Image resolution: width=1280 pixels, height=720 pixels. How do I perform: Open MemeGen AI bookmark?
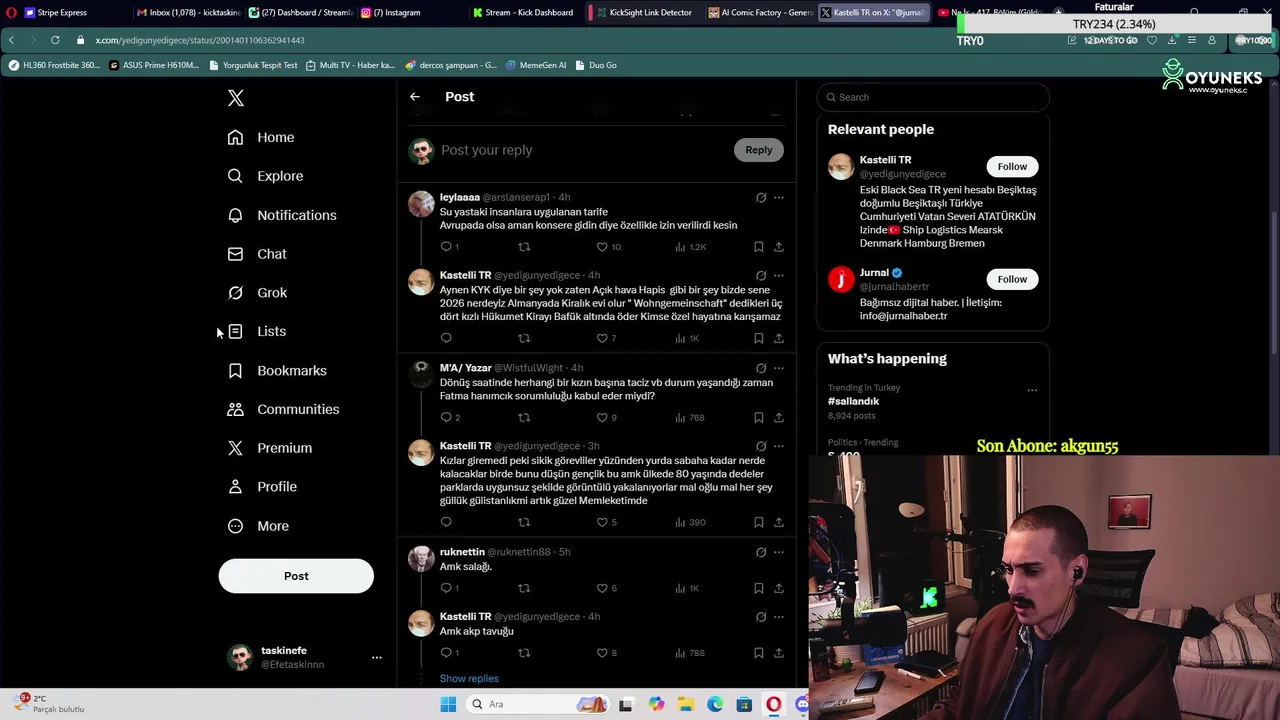tap(536, 65)
